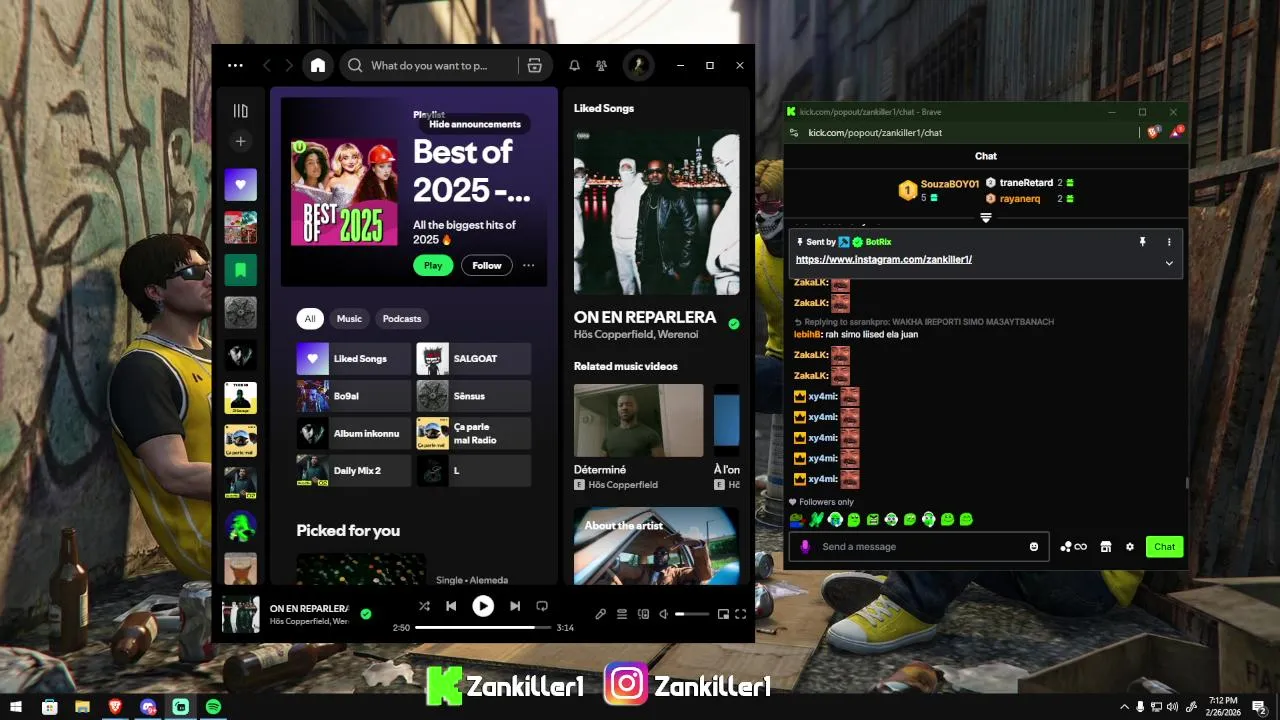Open the Liked Songs tile
Viewport: 1280px width, 720px height.
coord(353,358)
